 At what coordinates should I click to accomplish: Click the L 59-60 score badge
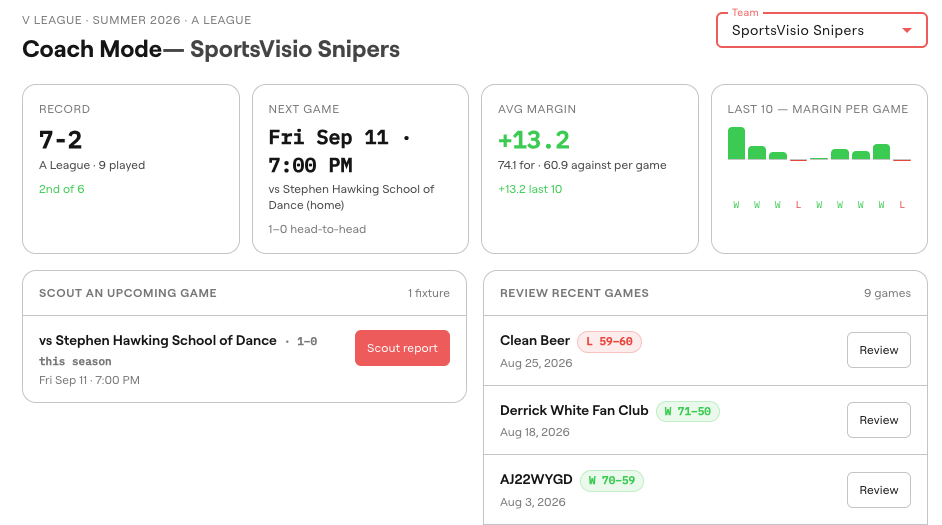pos(609,341)
